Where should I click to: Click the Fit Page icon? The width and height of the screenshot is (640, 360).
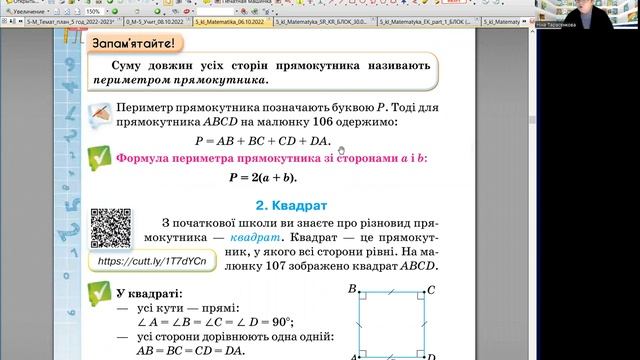tap(67, 11)
